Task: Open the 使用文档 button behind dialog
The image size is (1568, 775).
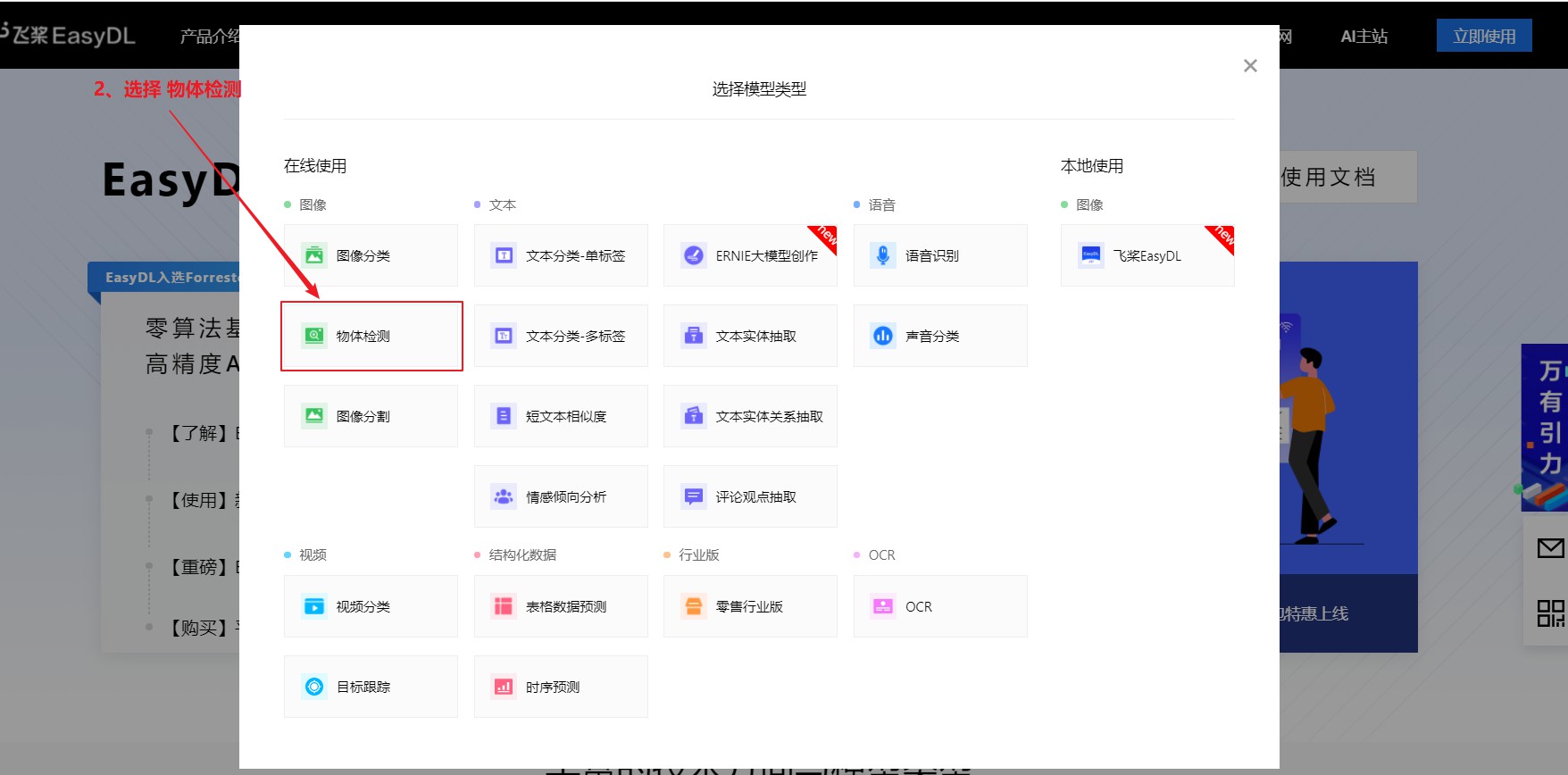Action: [1347, 177]
